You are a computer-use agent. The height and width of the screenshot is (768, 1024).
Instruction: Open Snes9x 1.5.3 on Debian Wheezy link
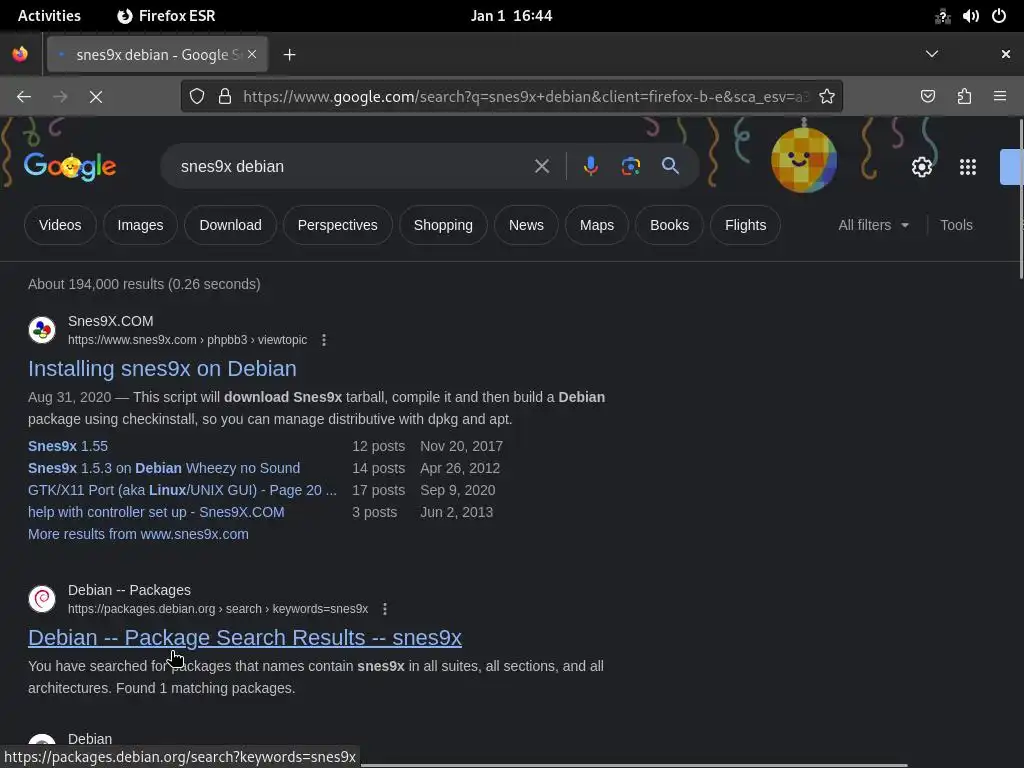(164, 468)
